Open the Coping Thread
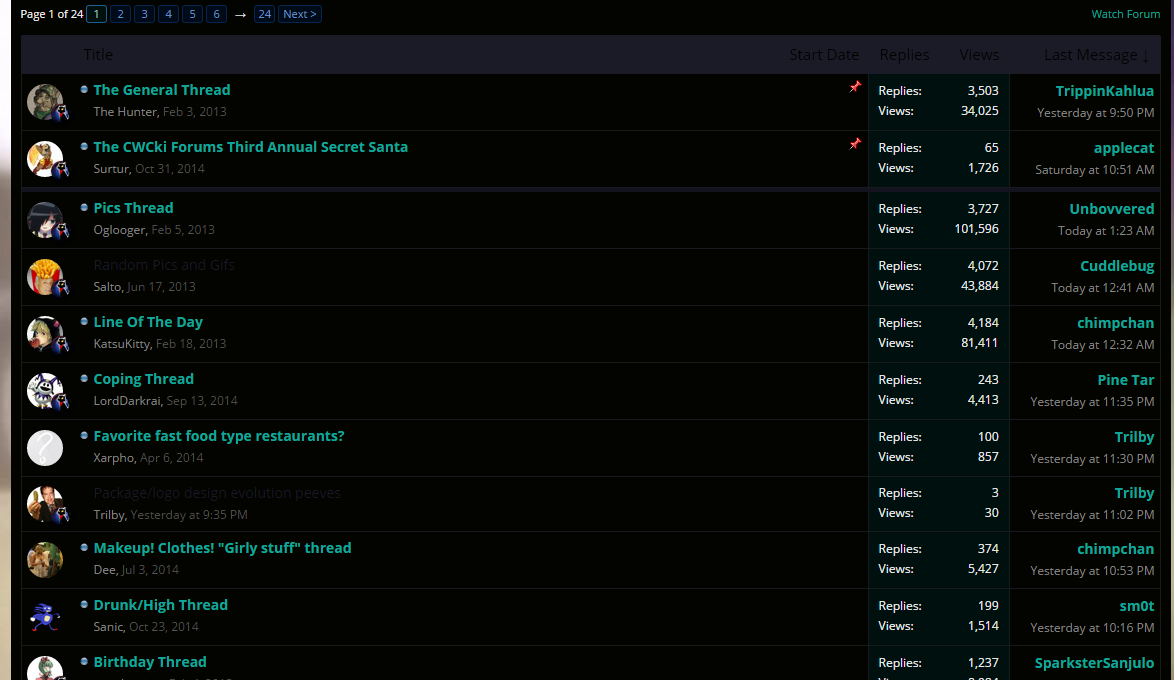 144,379
